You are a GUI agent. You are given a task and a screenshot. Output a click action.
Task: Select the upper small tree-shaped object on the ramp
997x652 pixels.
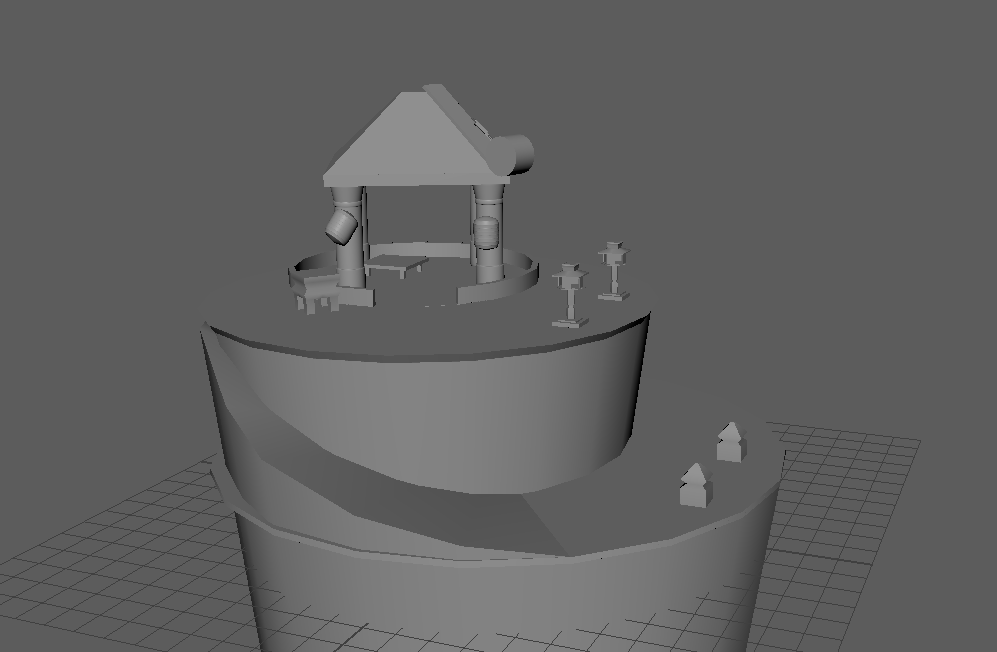(731, 441)
